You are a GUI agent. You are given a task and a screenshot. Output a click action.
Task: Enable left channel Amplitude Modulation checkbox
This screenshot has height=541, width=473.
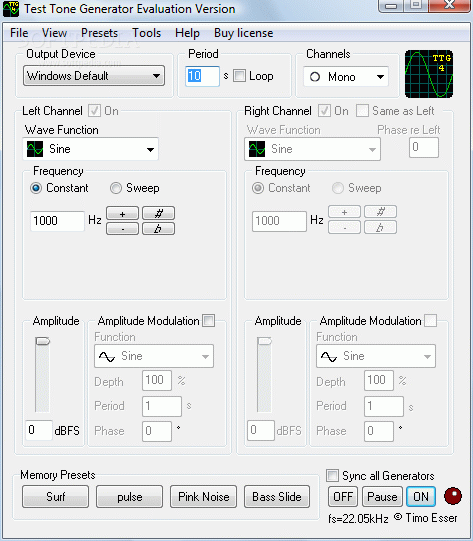pyautogui.click(x=208, y=321)
